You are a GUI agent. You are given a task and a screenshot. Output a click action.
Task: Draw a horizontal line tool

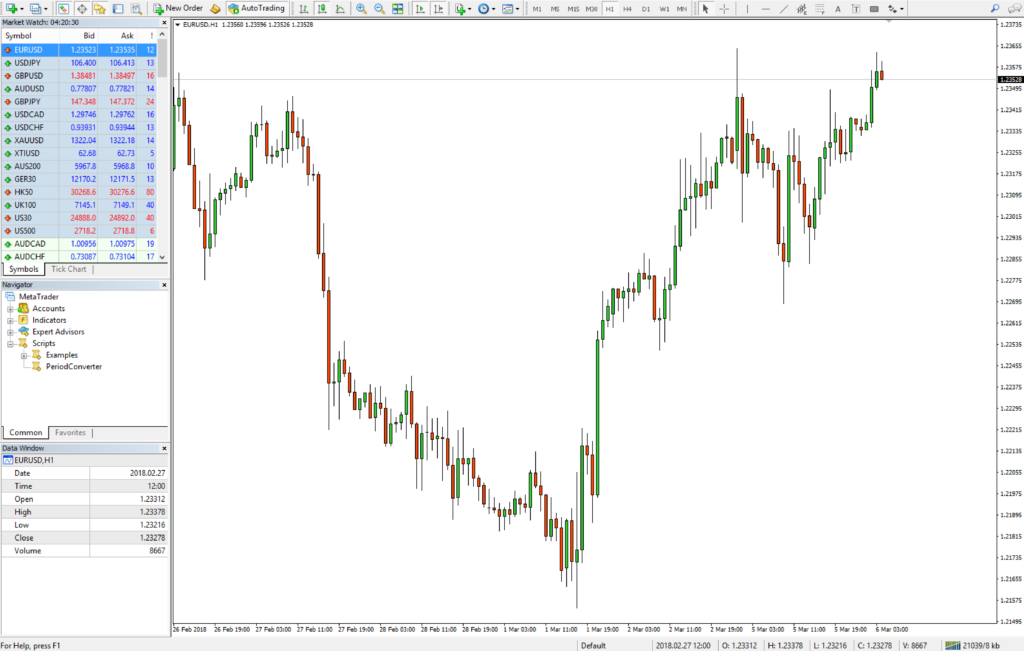(765, 8)
